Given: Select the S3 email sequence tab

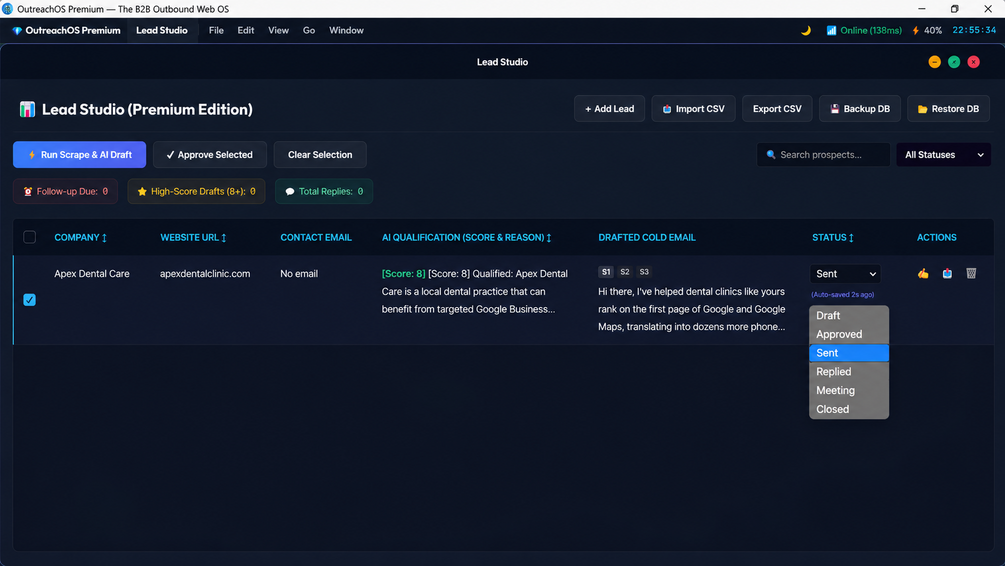Looking at the screenshot, I should (x=644, y=272).
